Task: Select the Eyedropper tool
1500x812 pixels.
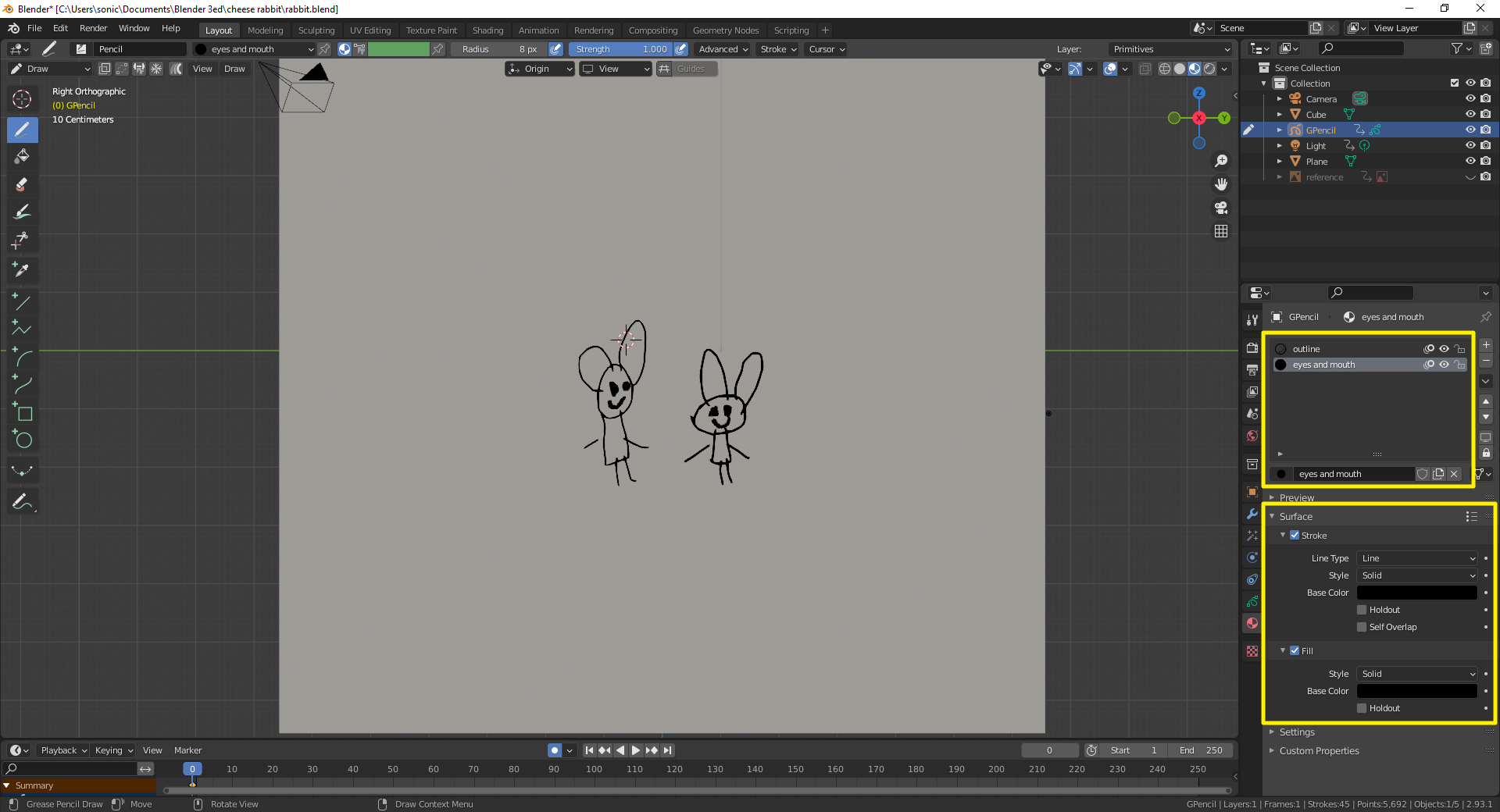Action: coord(23,270)
